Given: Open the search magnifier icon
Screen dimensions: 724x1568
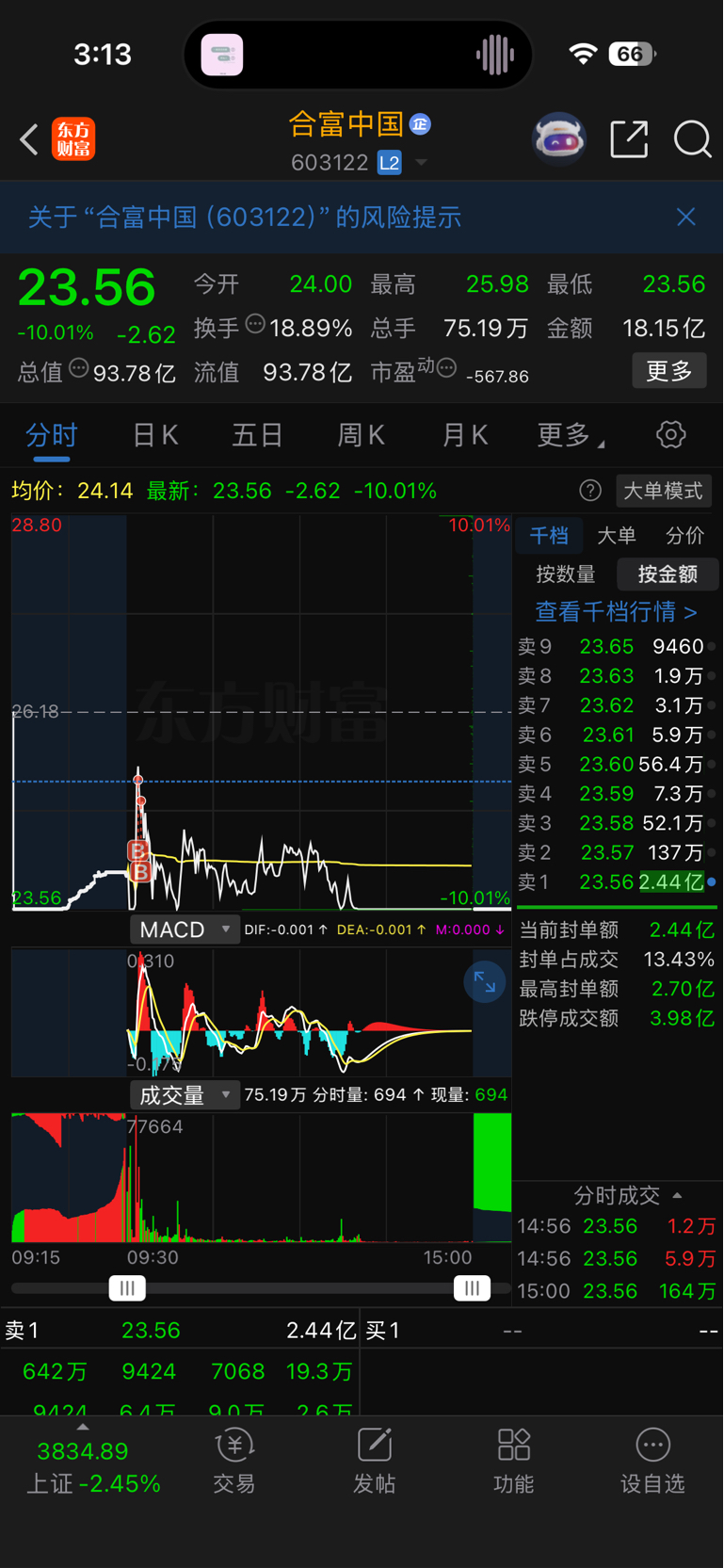Looking at the screenshot, I should (692, 139).
